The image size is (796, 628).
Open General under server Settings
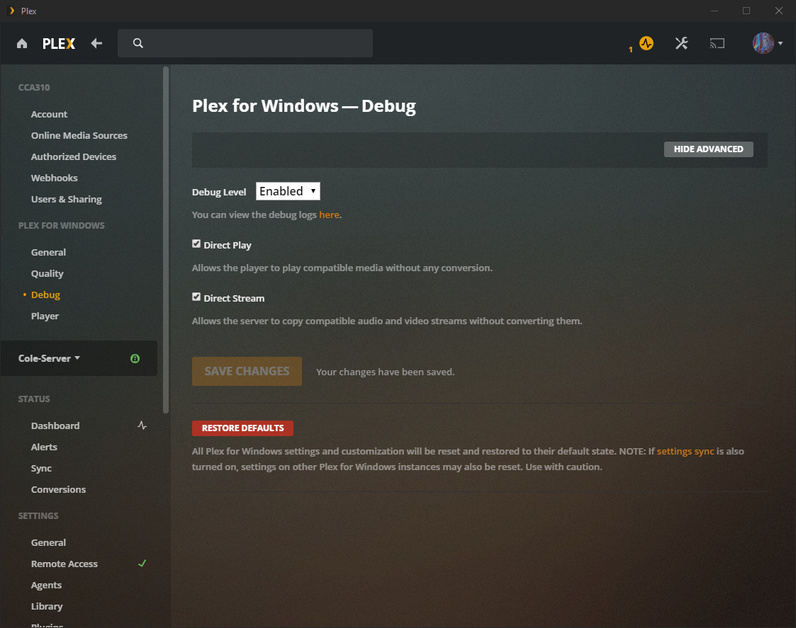click(x=48, y=543)
